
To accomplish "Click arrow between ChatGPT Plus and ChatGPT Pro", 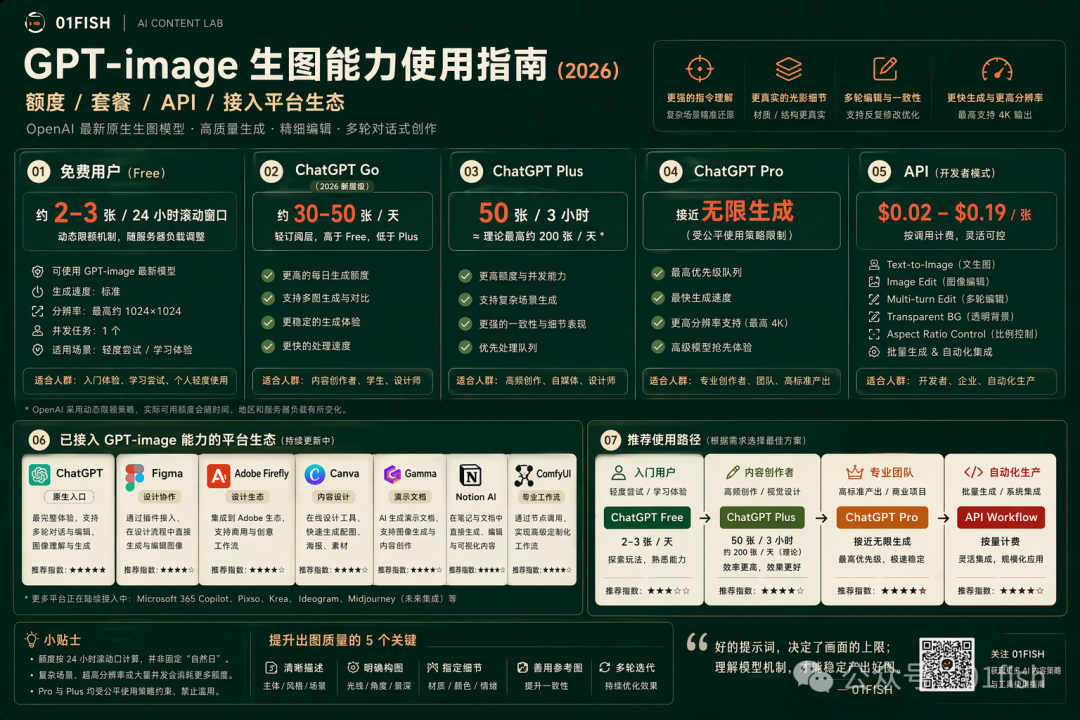I will [x=820, y=518].
